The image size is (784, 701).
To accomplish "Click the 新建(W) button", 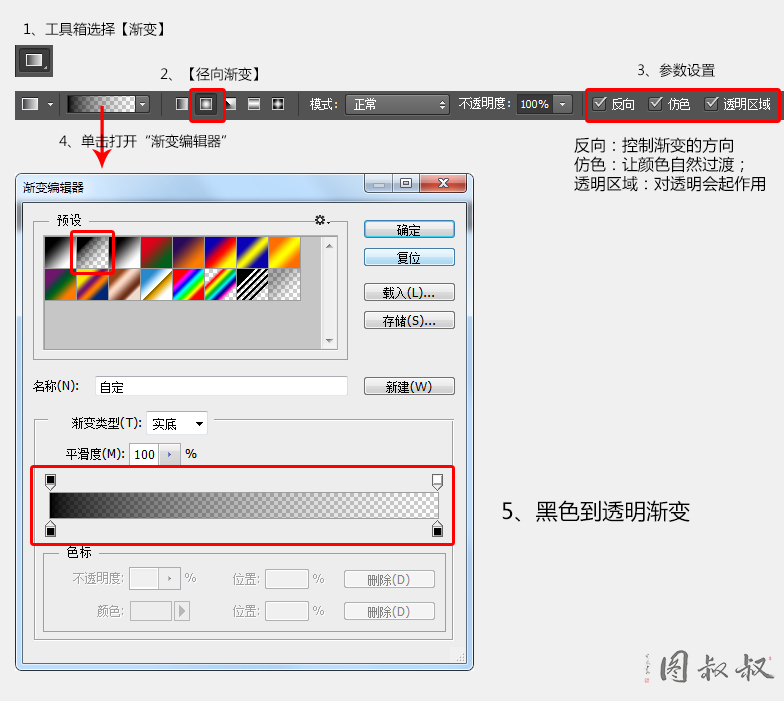I will point(409,386).
